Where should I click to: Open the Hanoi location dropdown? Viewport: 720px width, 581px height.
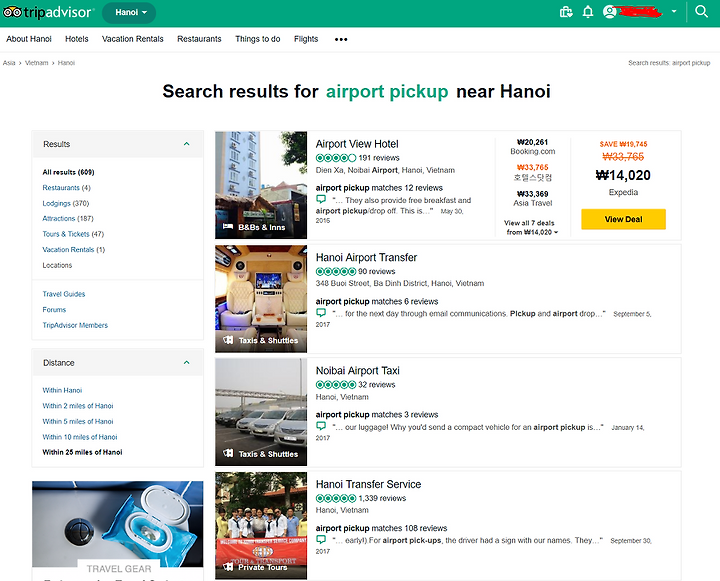click(x=129, y=12)
